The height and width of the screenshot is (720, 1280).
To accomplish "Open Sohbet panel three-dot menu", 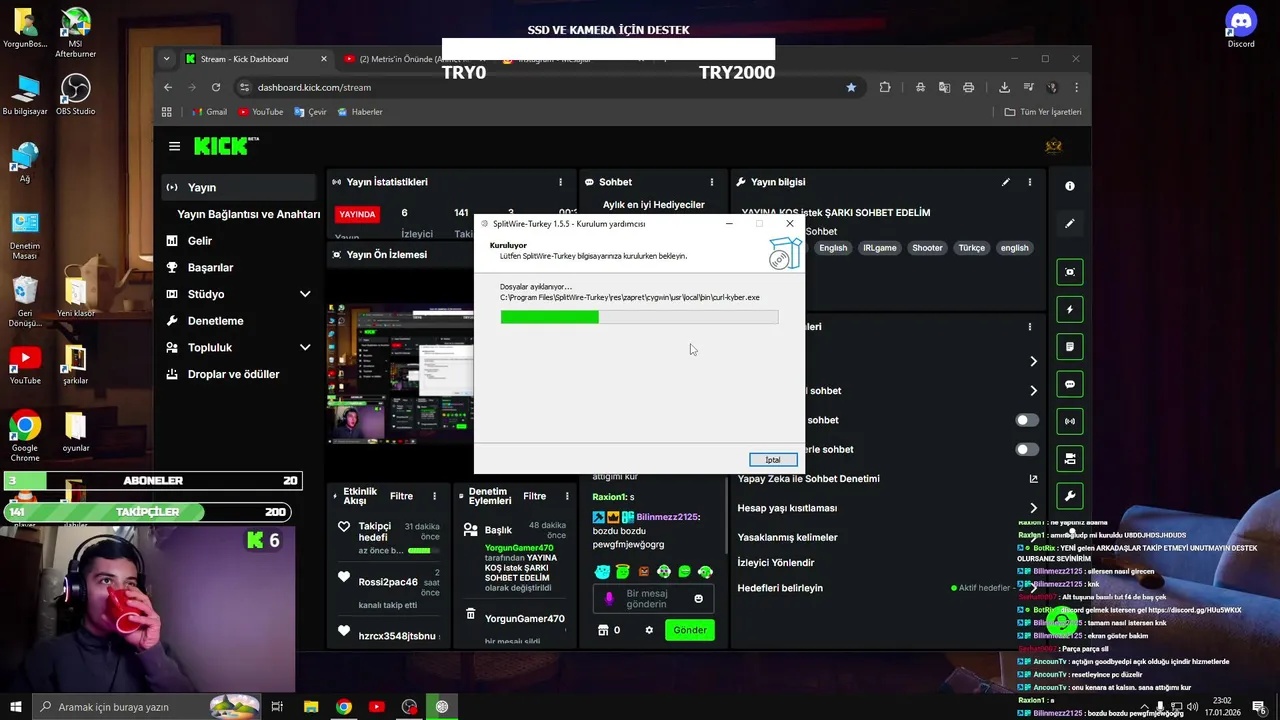I will [x=712, y=182].
